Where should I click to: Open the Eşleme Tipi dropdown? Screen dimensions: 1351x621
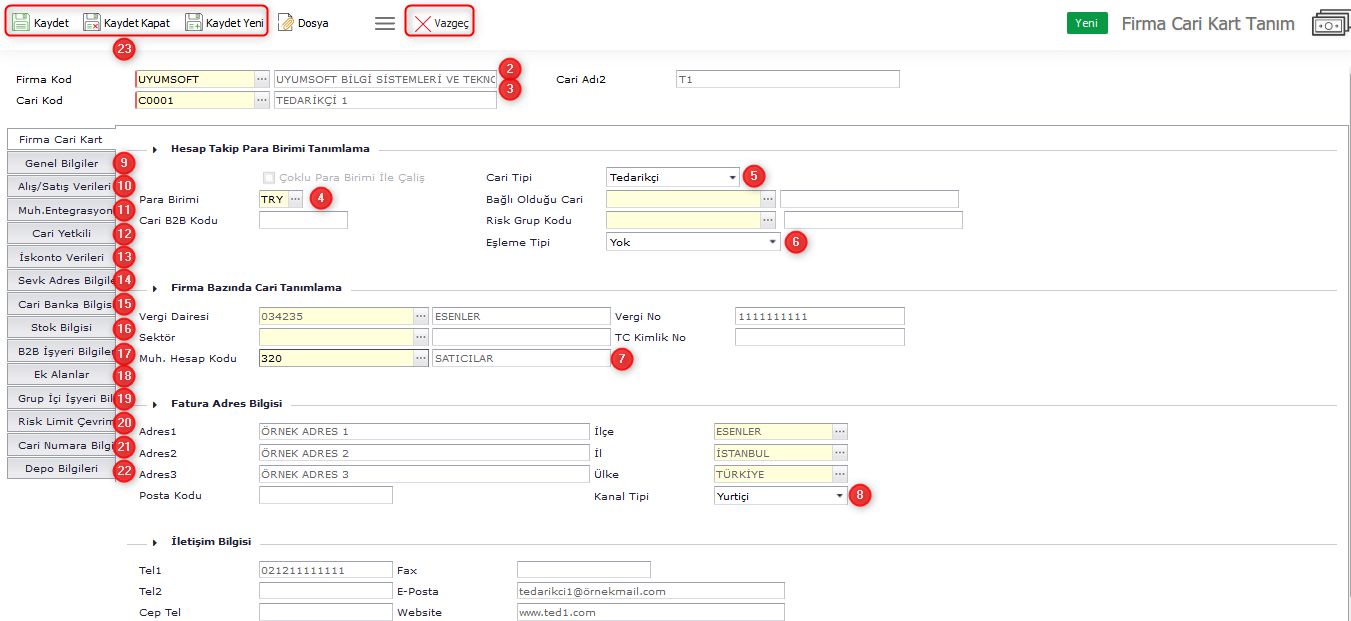click(772, 242)
